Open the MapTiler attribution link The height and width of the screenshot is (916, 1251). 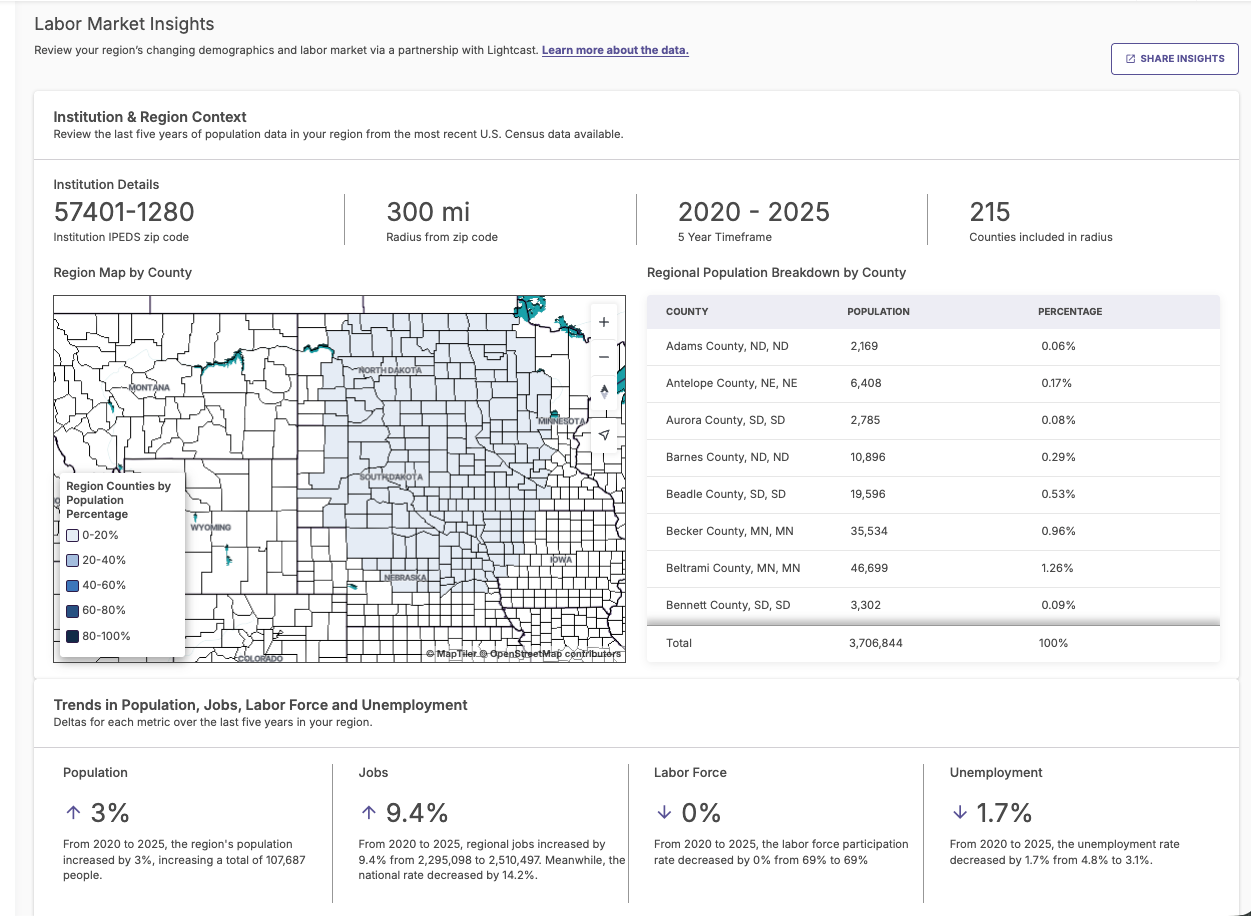point(450,654)
